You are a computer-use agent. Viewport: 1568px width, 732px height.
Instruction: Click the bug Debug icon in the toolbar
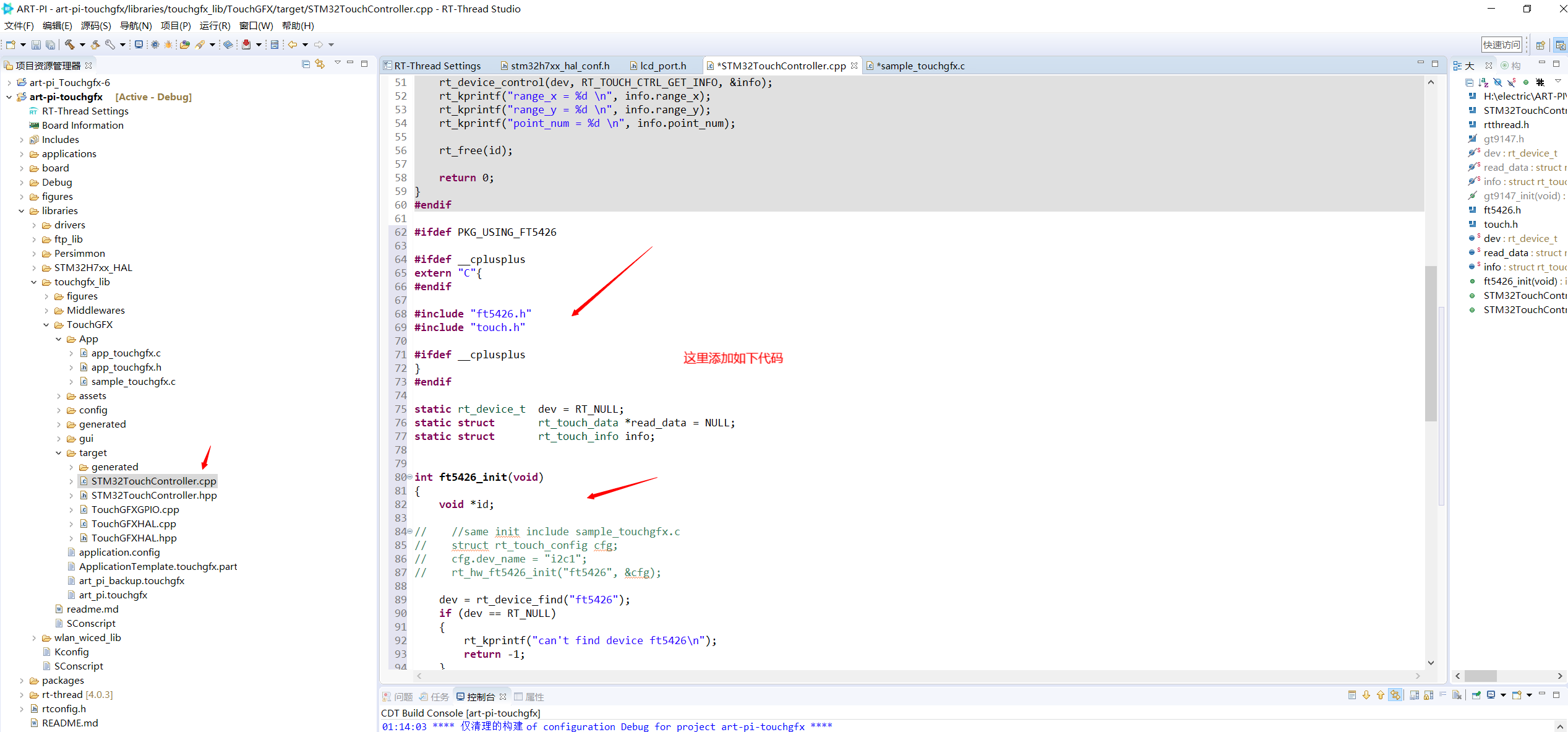pyautogui.click(x=168, y=45)
